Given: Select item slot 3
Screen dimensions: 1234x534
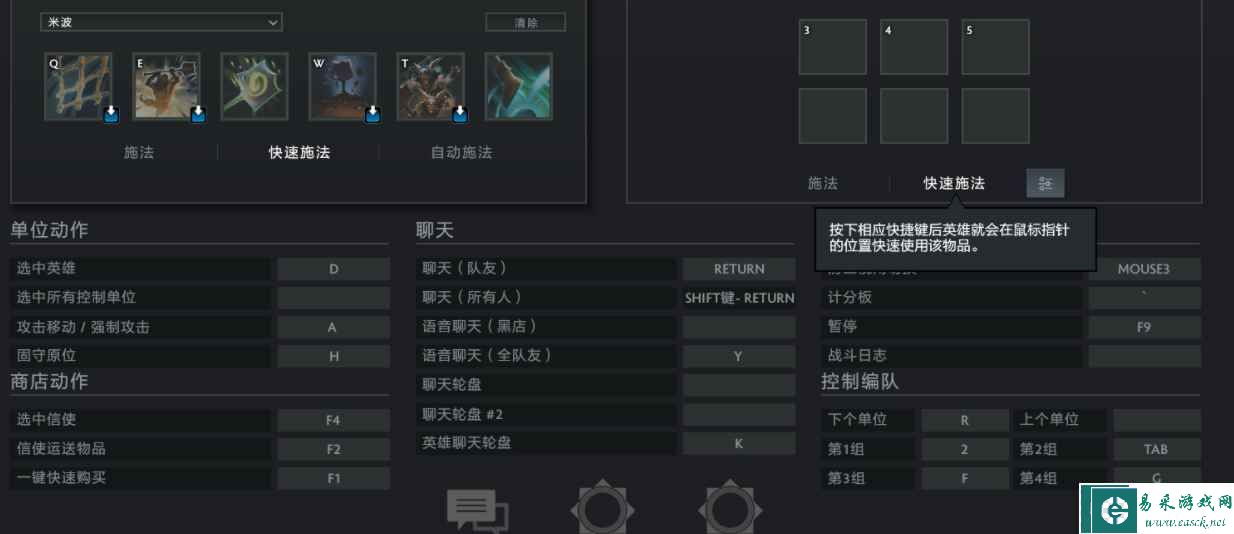Looking at the screenshot, I should click(832, 47).
